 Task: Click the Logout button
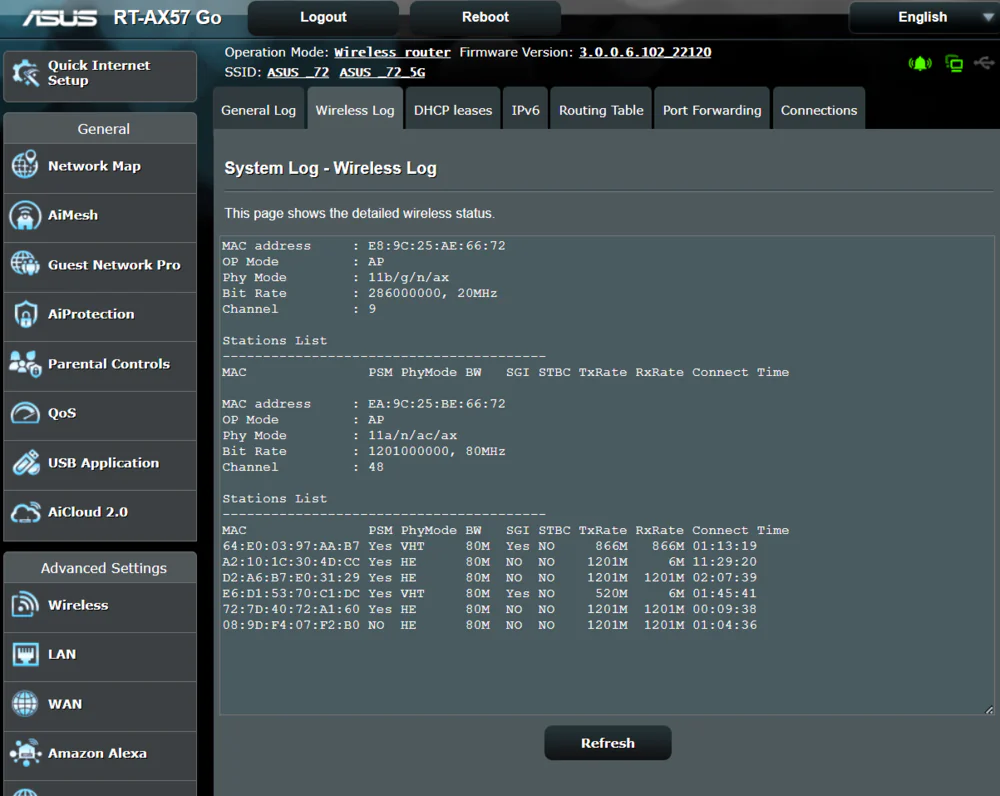tap(323, 17)
